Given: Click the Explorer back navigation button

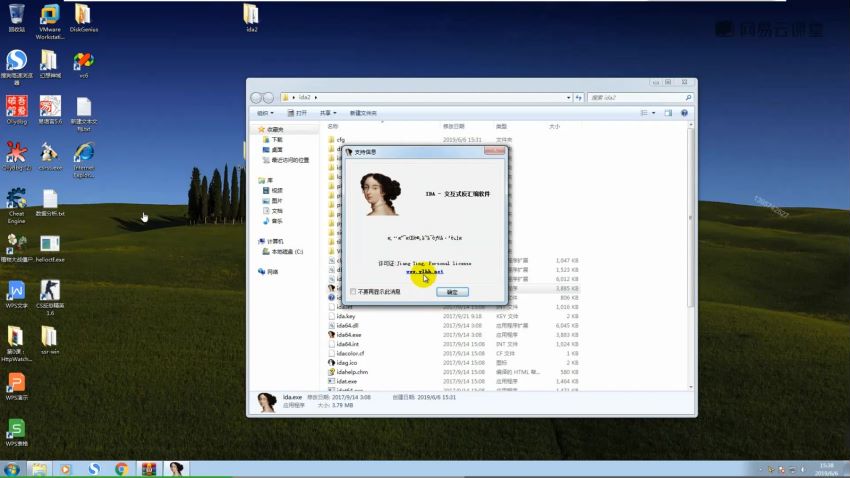Looking at the screenshot, I should (256, 98).
